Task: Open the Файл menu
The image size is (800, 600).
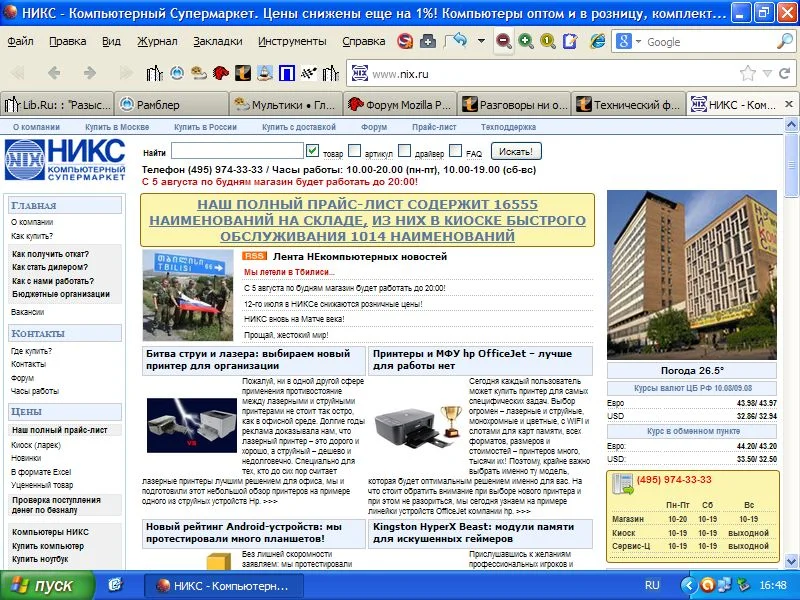Action: tap(20, 41)
